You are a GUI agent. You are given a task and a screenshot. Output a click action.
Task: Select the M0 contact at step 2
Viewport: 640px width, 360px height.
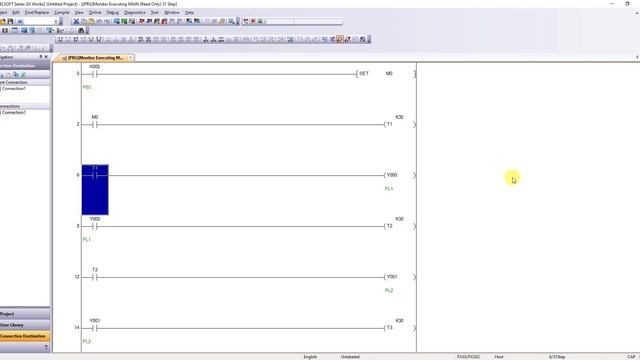[x=95, y=124]
